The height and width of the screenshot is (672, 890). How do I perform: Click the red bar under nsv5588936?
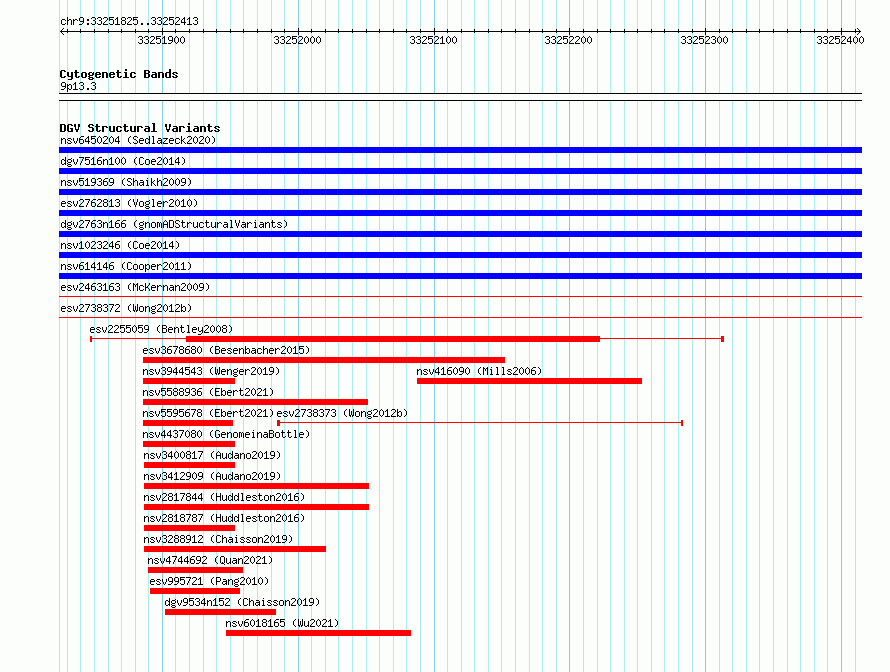pyautogui.click(x=255, y=402)
